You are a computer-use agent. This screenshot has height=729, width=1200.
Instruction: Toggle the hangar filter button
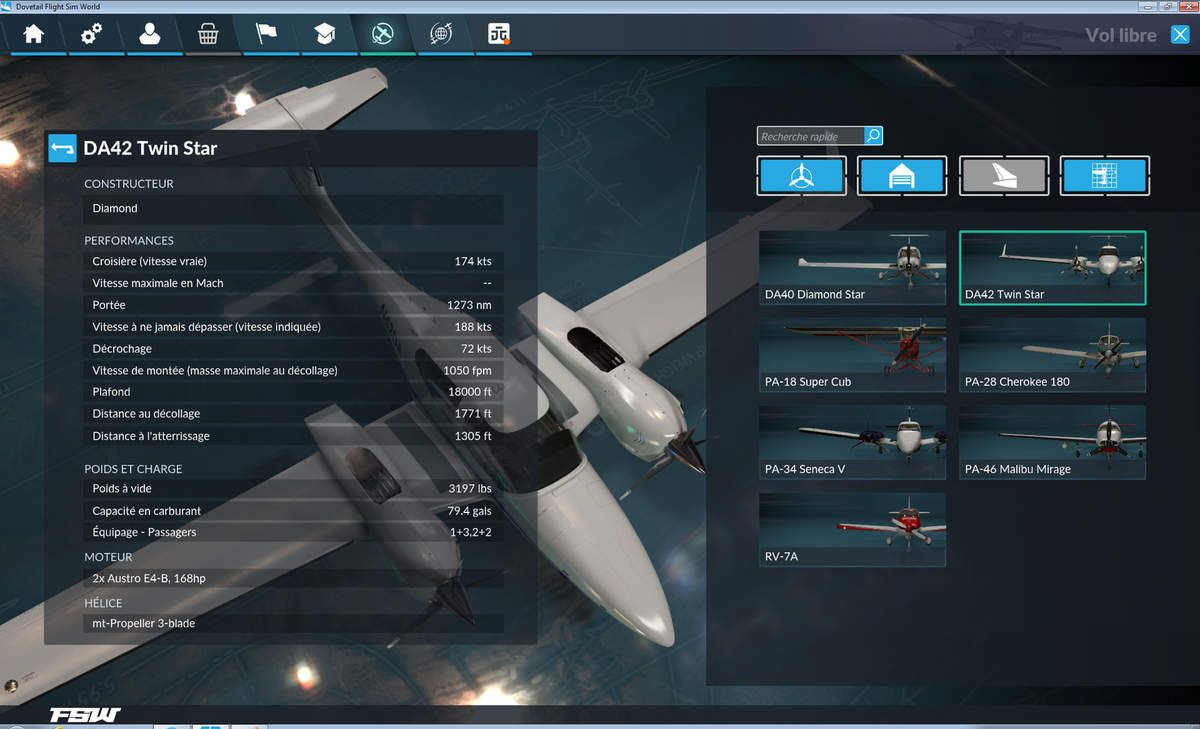pos(903,177)
